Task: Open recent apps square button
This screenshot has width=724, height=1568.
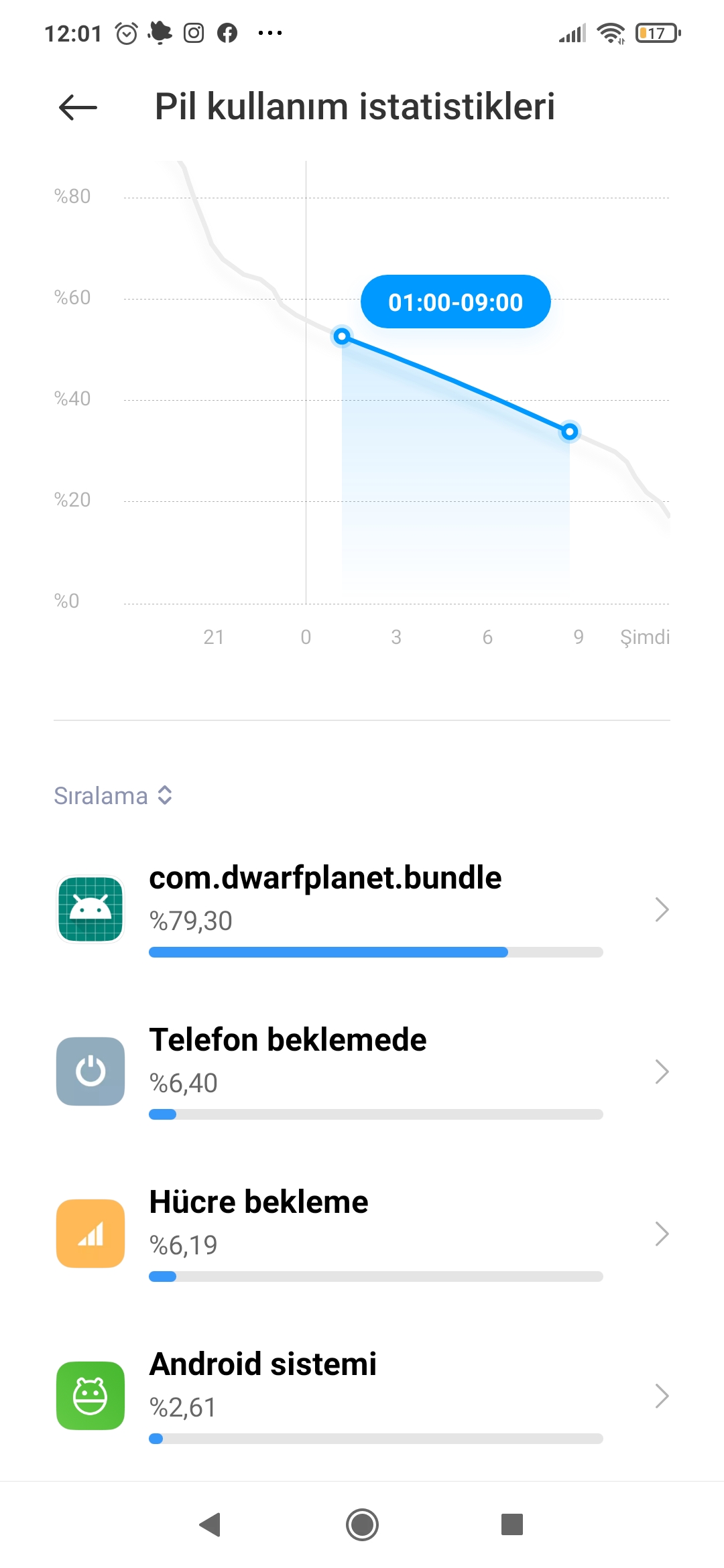Action: [511, 1524]
